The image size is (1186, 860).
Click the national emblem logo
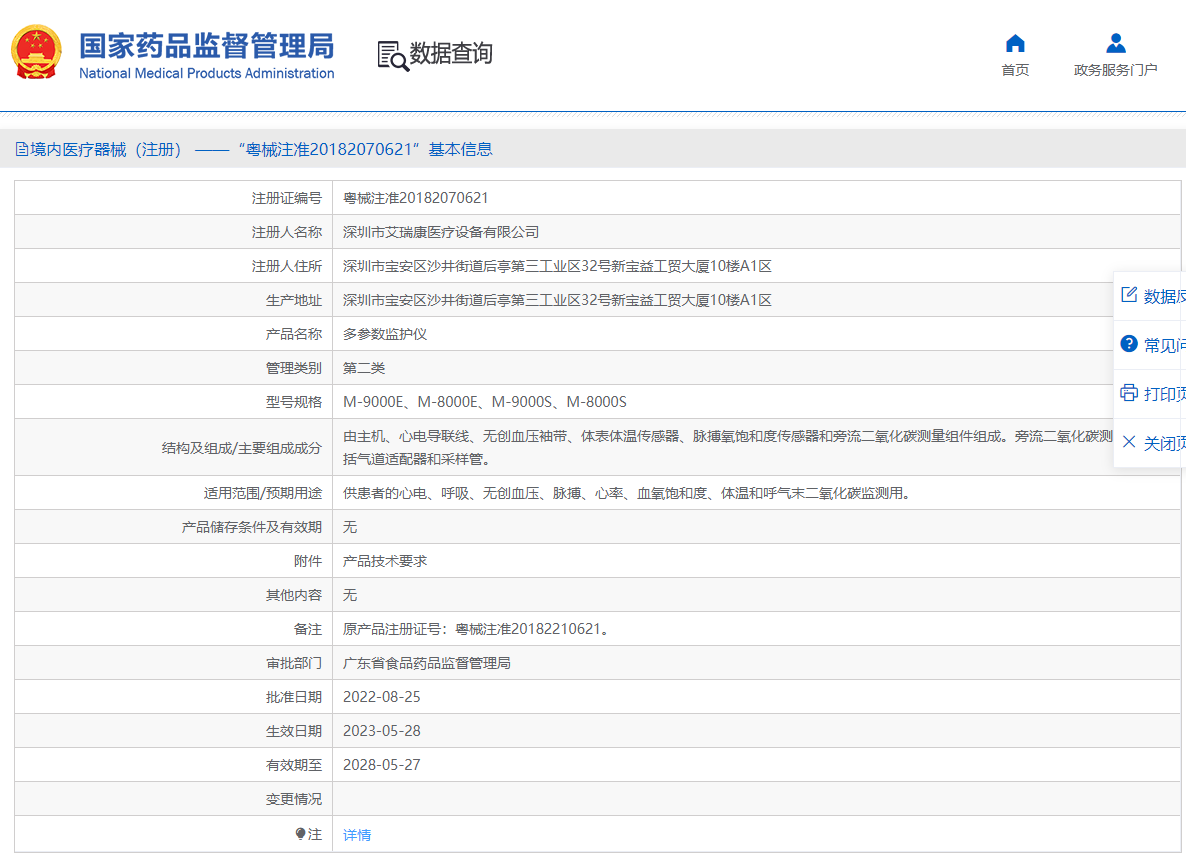36,53
